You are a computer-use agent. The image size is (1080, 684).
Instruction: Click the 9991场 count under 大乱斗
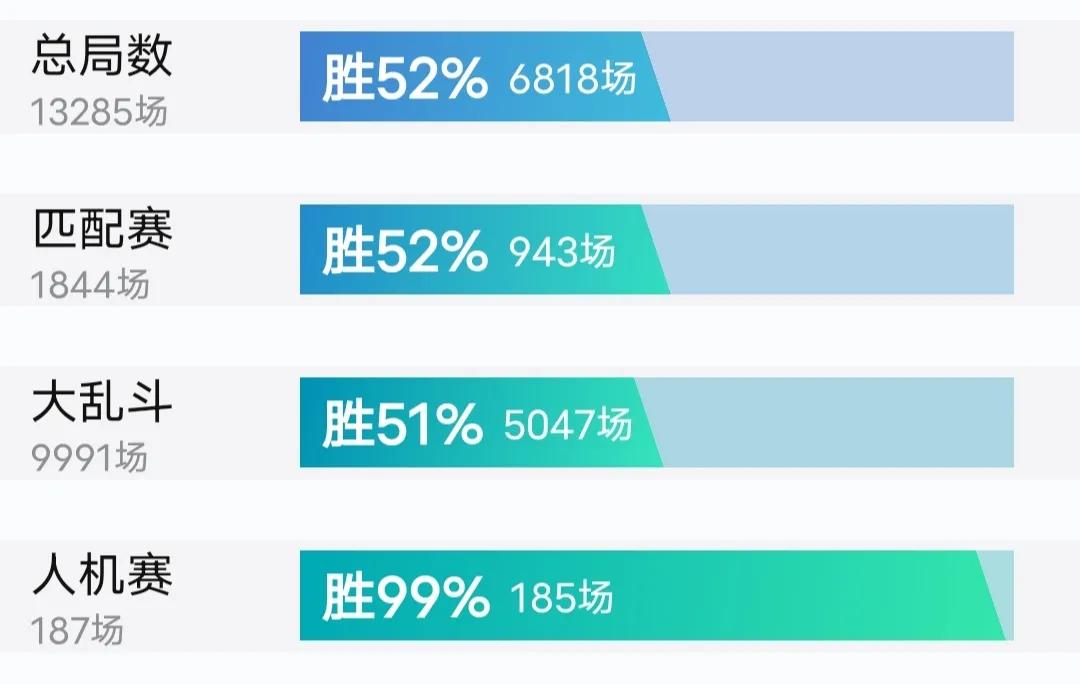[90, 457]
